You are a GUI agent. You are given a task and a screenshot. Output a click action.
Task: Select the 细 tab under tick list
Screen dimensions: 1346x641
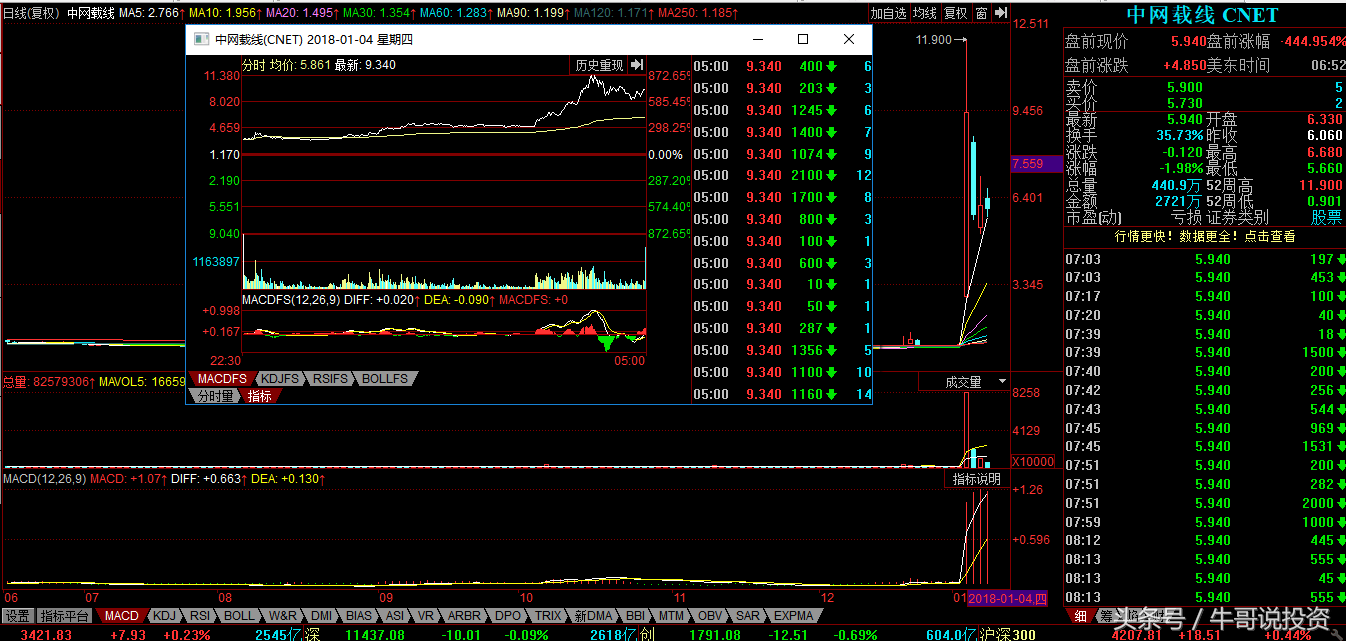[1080, 615]
